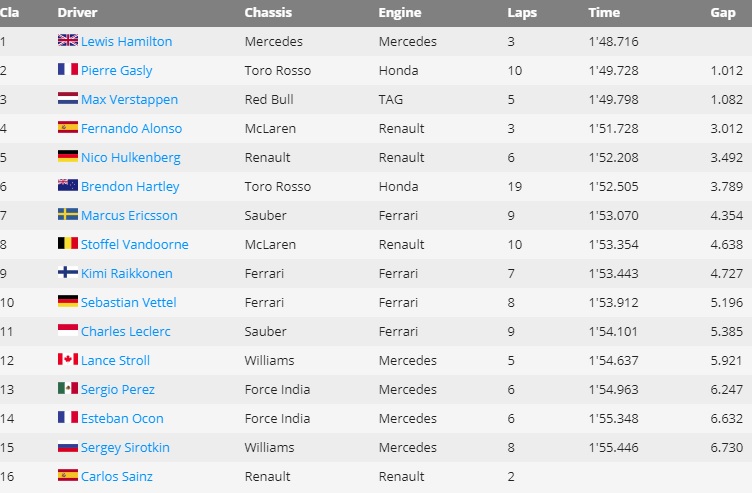Click the Canadian flag beside Lance Stroll
The height and width of the screenshot is (493, 752).
[x=68, y=360]
